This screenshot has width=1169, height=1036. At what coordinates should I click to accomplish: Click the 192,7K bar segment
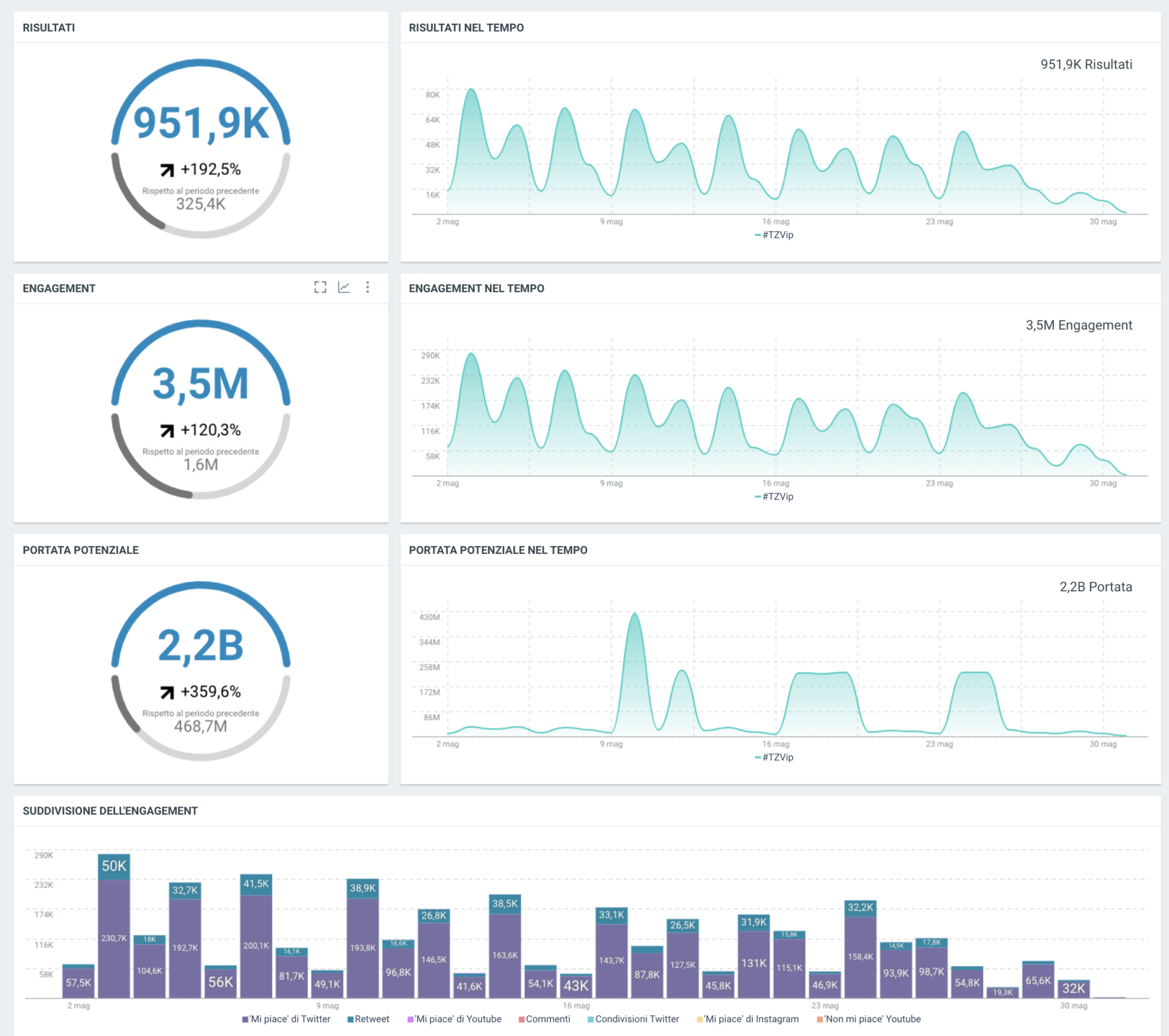(185, 948)
